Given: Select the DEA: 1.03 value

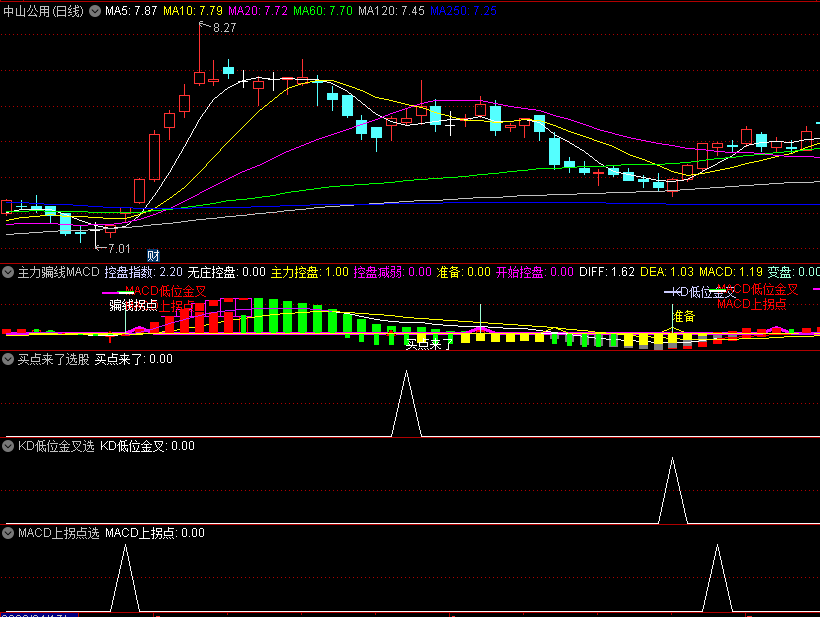Looking at the screenshot, I should [667, 272].
